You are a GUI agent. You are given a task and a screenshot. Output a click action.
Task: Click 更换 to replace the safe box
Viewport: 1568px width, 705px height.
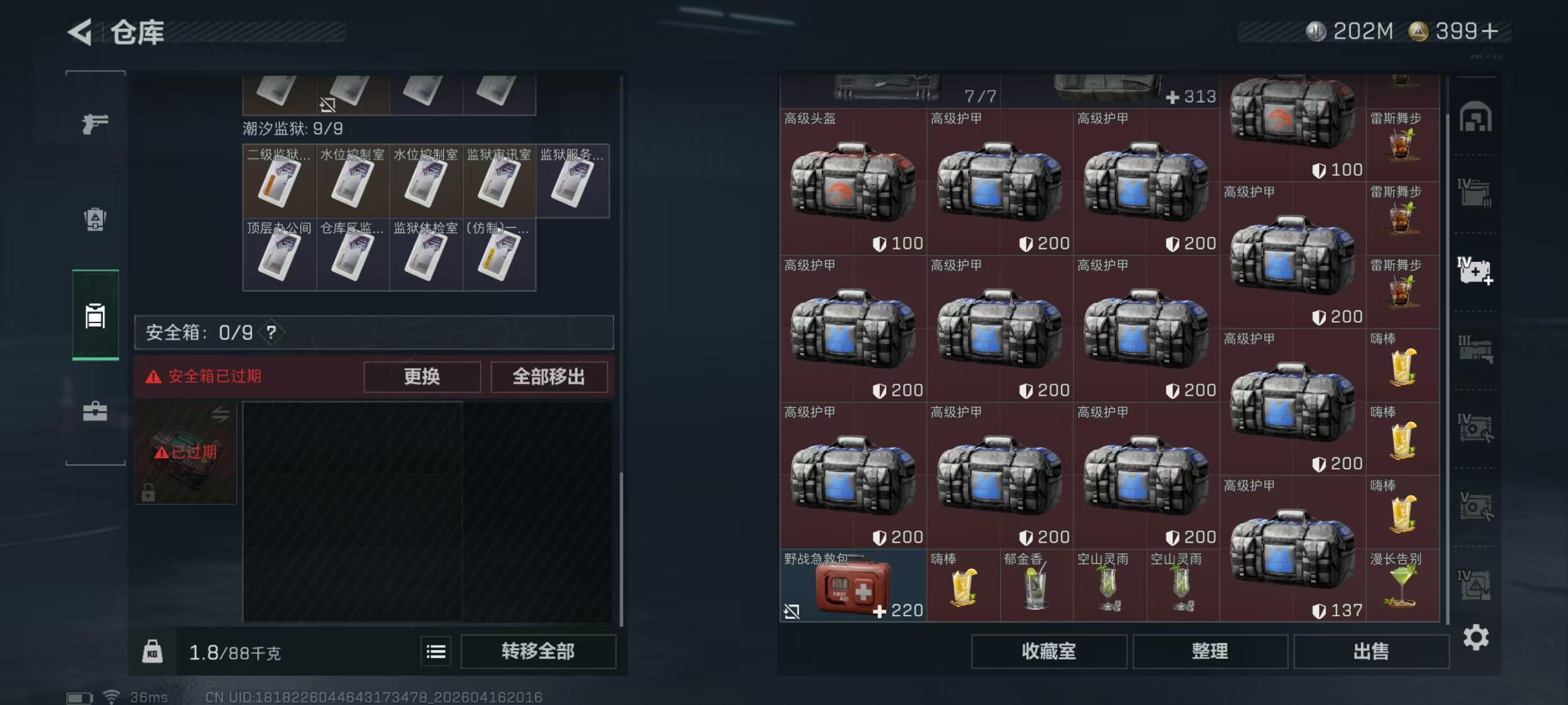422,377
